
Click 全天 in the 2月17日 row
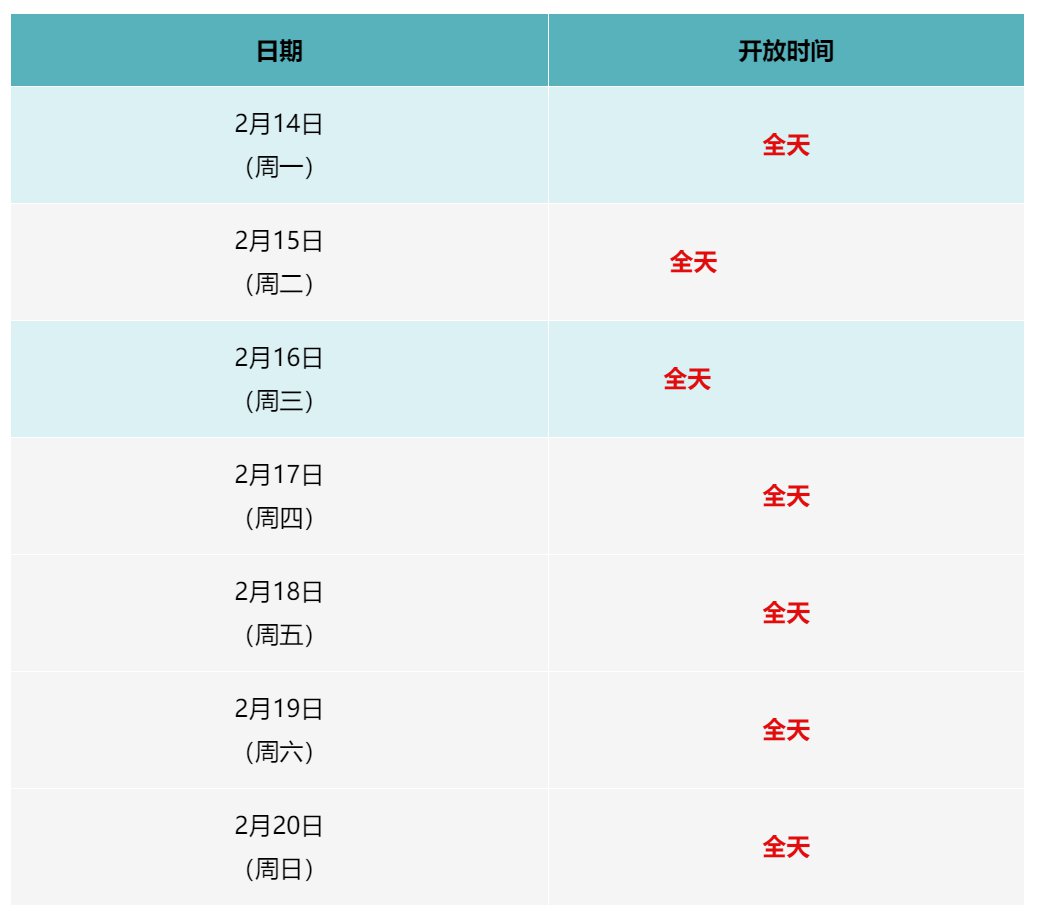pyautogui.click(x=786, y=496)
